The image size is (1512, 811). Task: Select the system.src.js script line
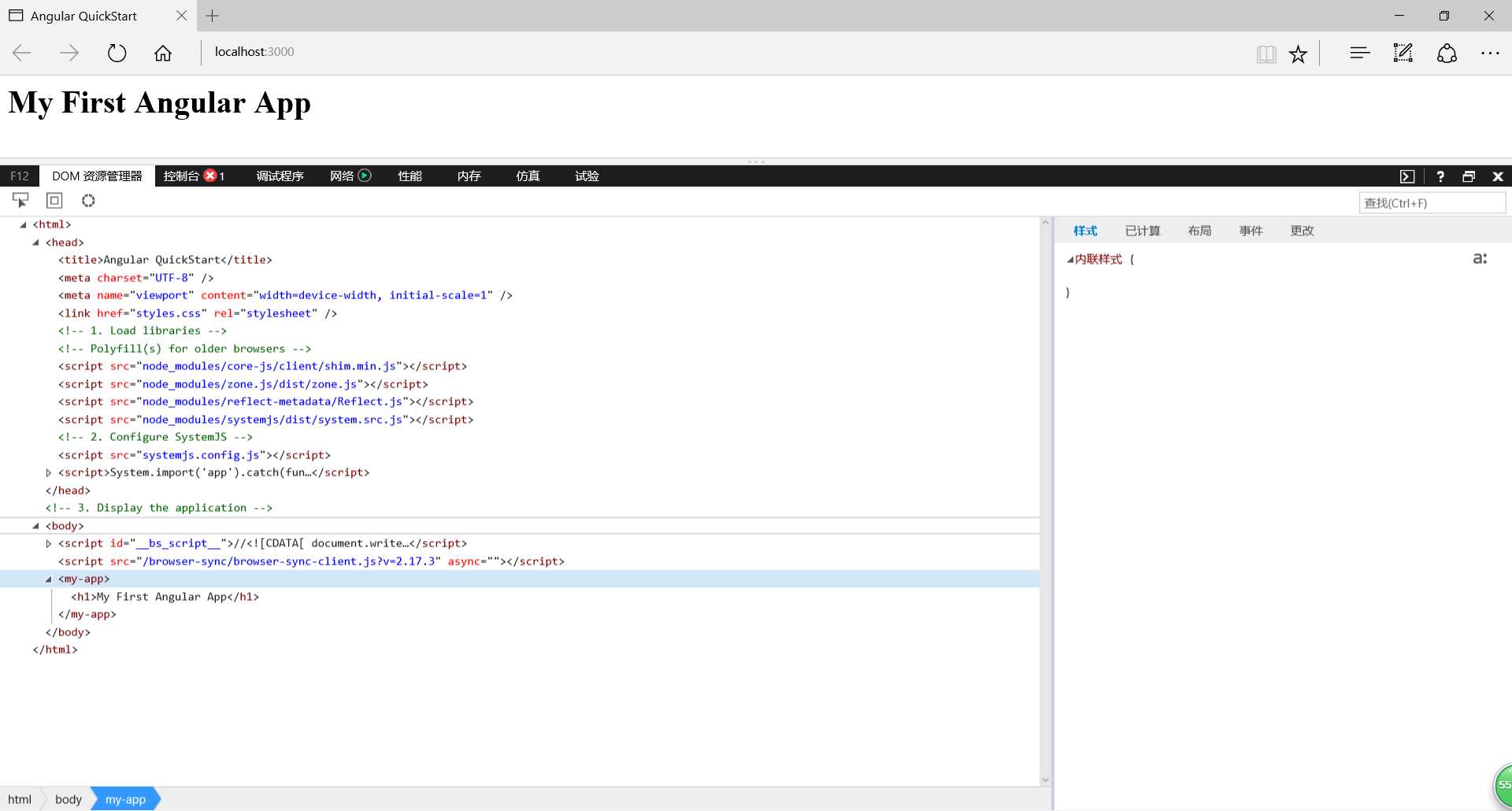[265, 420]
